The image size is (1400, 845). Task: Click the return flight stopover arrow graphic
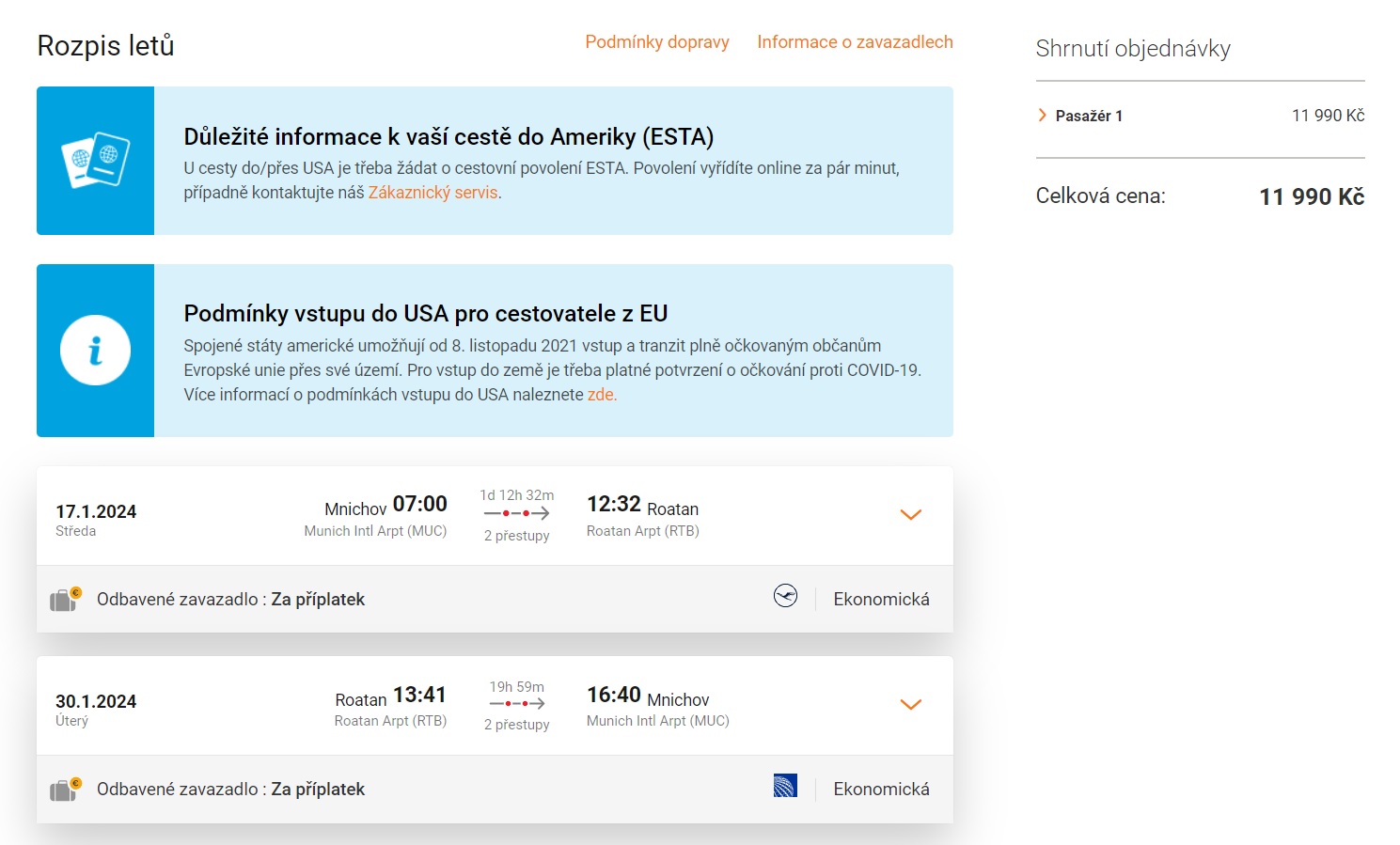pos(516,703)
